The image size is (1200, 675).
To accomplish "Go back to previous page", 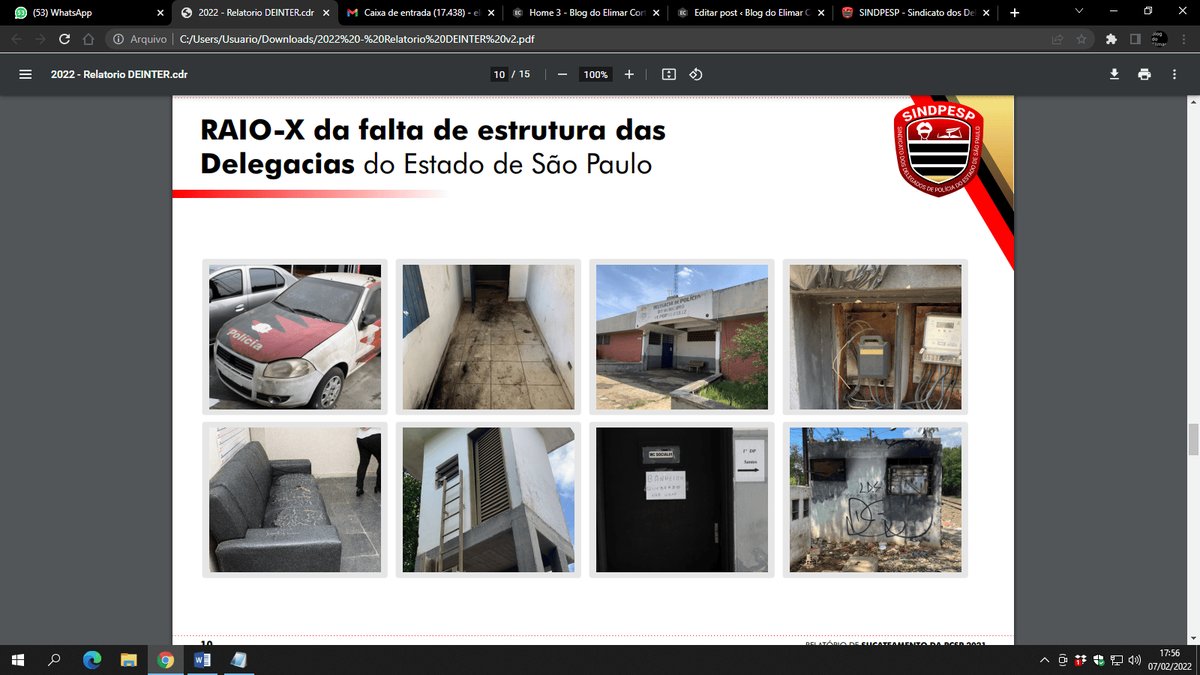I will tap(17, 39).
